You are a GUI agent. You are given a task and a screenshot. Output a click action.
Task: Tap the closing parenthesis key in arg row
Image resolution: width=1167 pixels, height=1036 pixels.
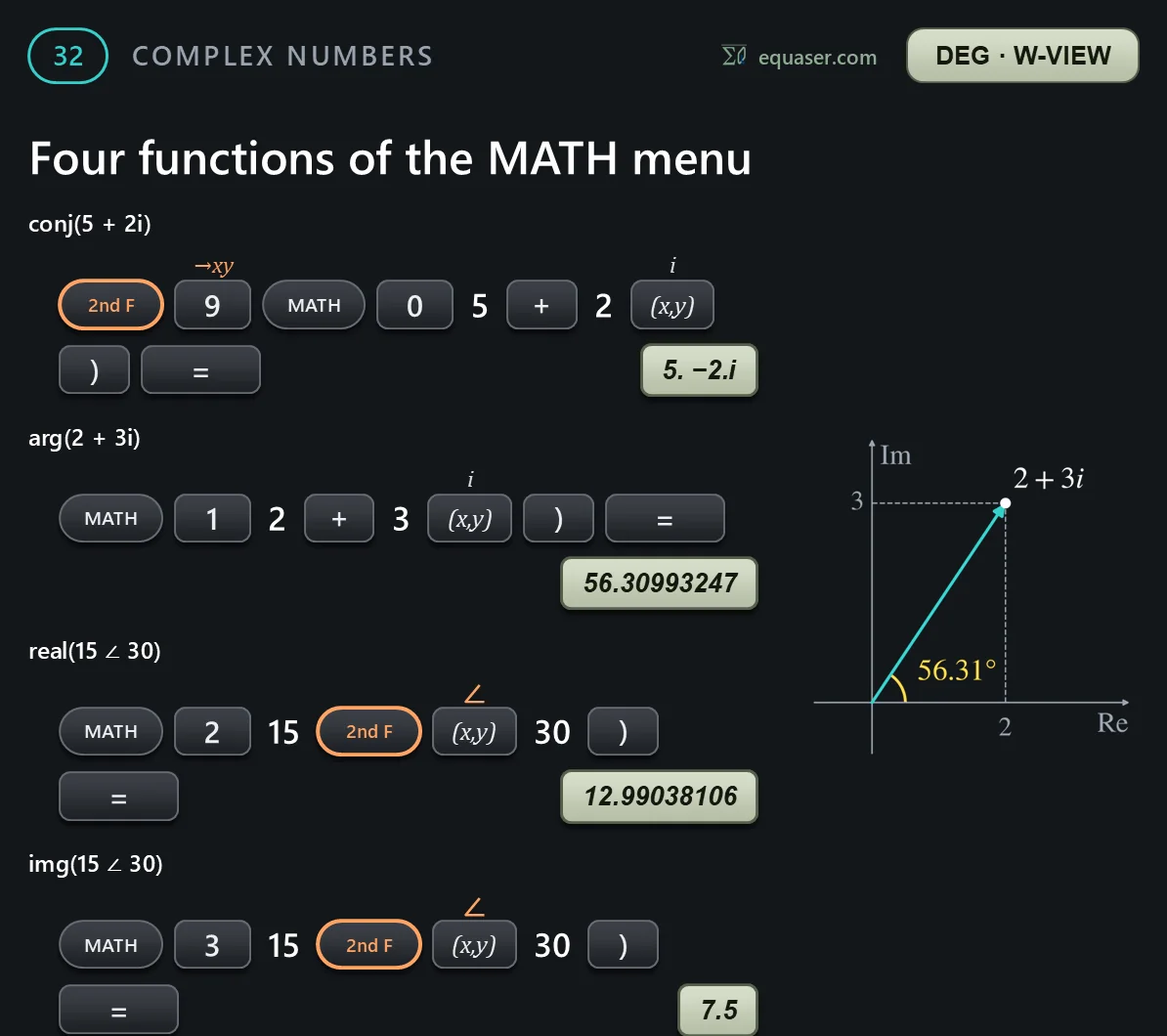(x=558, y=518)
